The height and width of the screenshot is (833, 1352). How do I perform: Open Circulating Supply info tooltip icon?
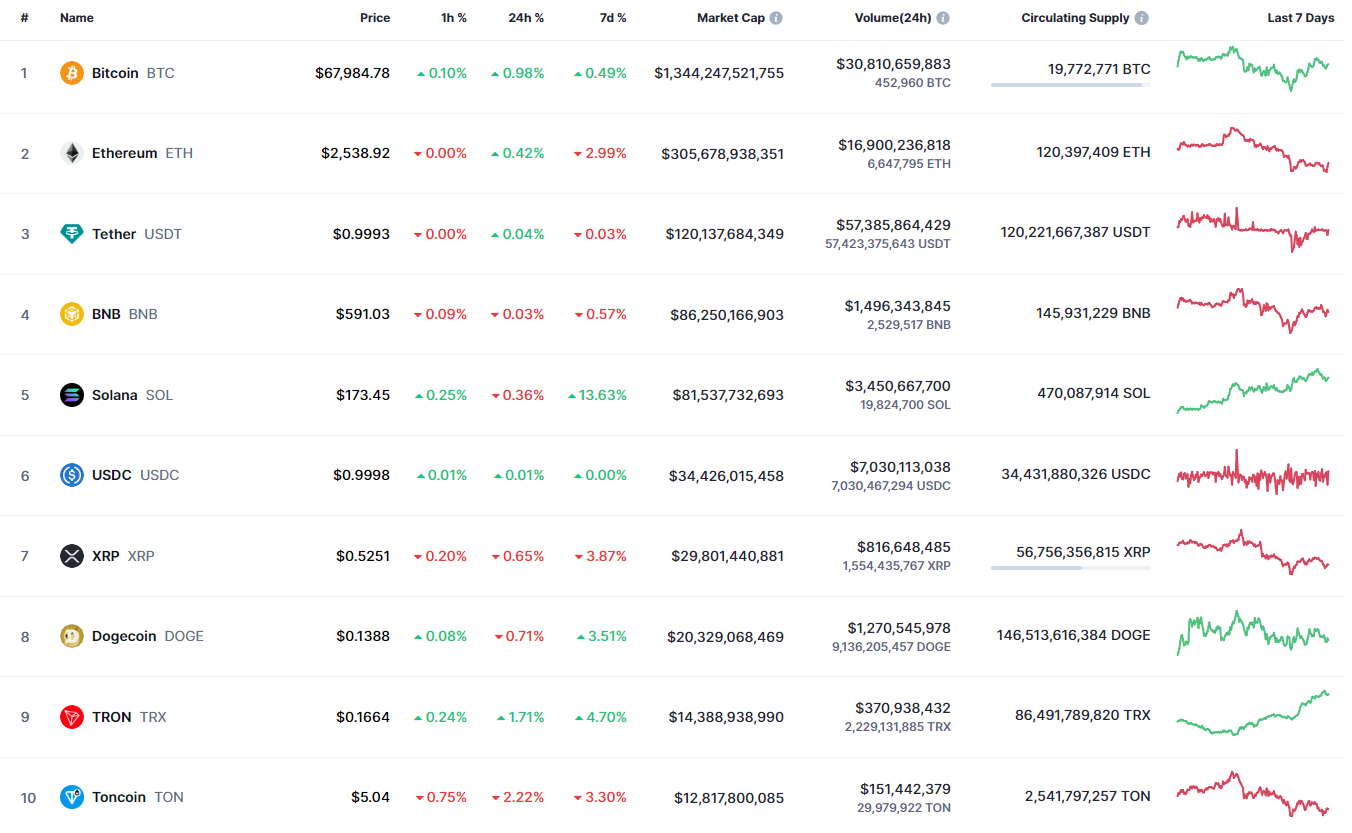pos(1142,18)
